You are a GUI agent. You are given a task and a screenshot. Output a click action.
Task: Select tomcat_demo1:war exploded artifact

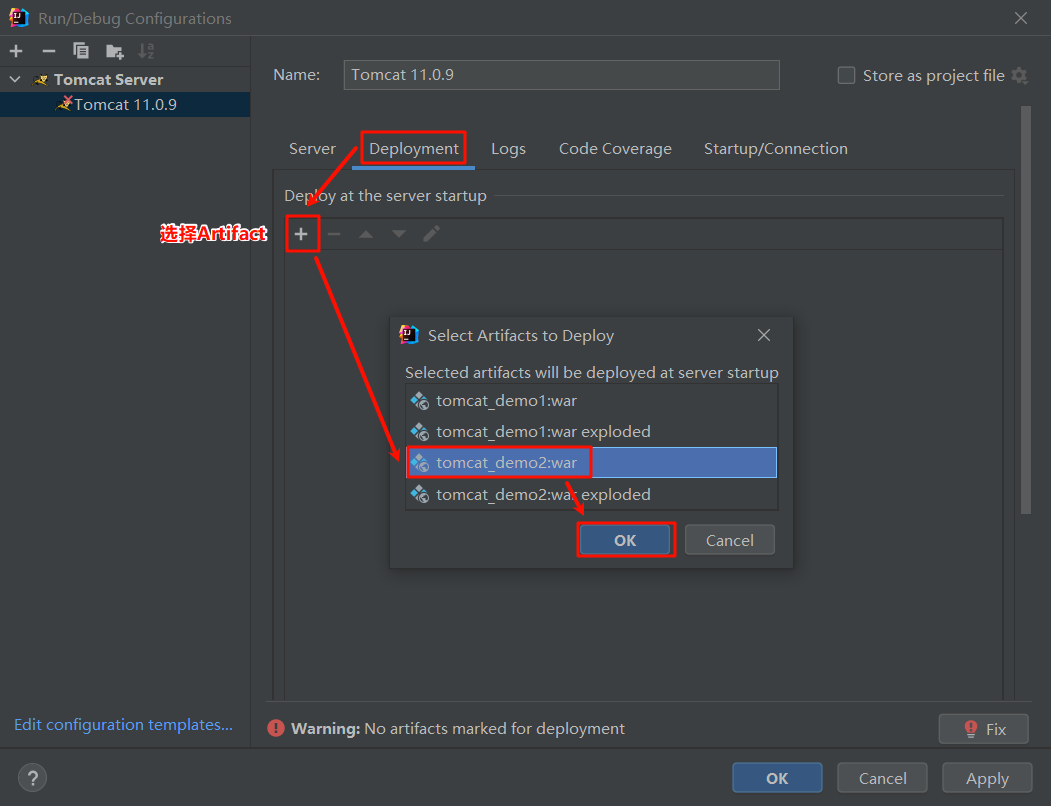pos(591,431)
